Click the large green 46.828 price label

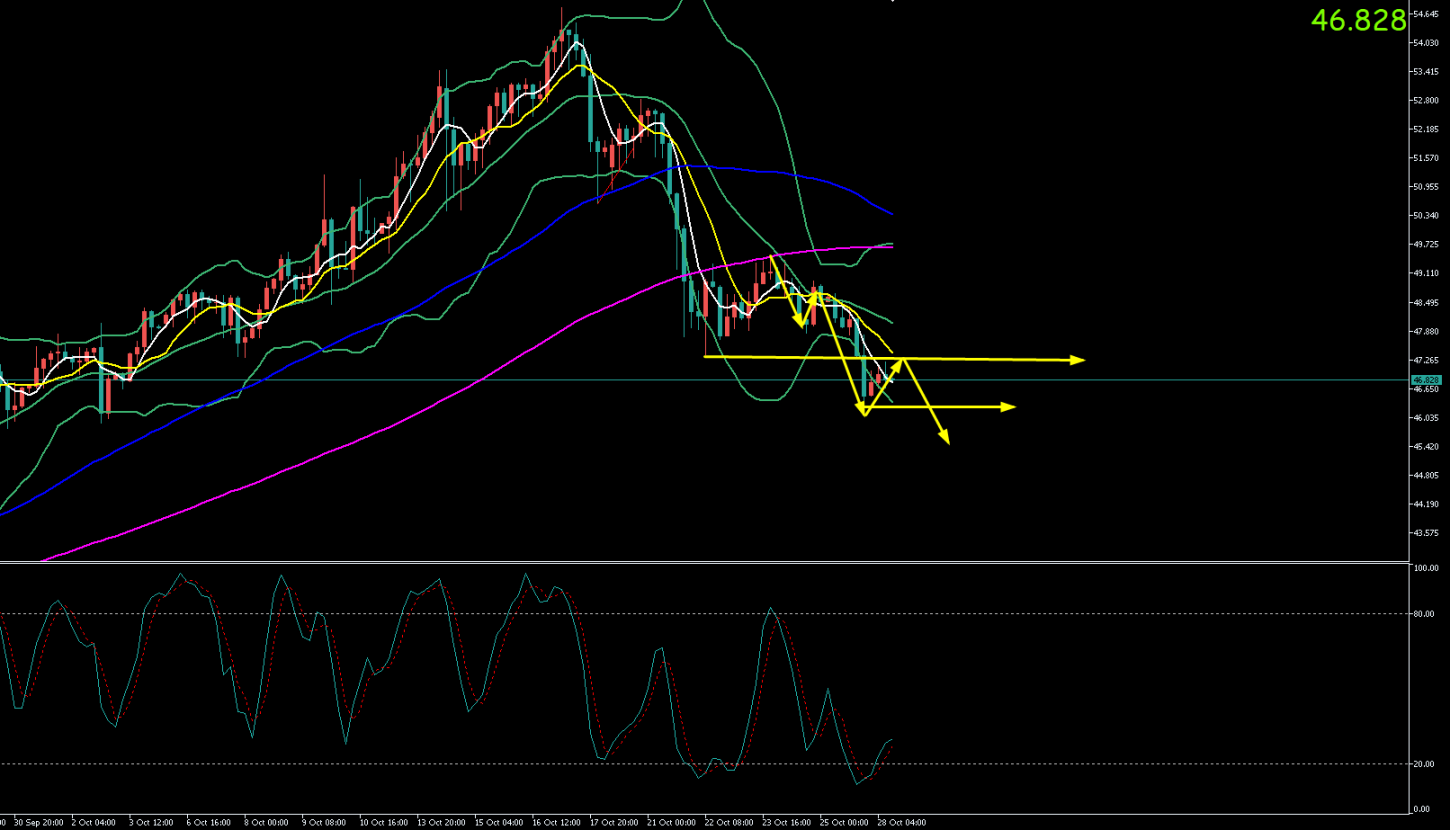pos(1358,20)
